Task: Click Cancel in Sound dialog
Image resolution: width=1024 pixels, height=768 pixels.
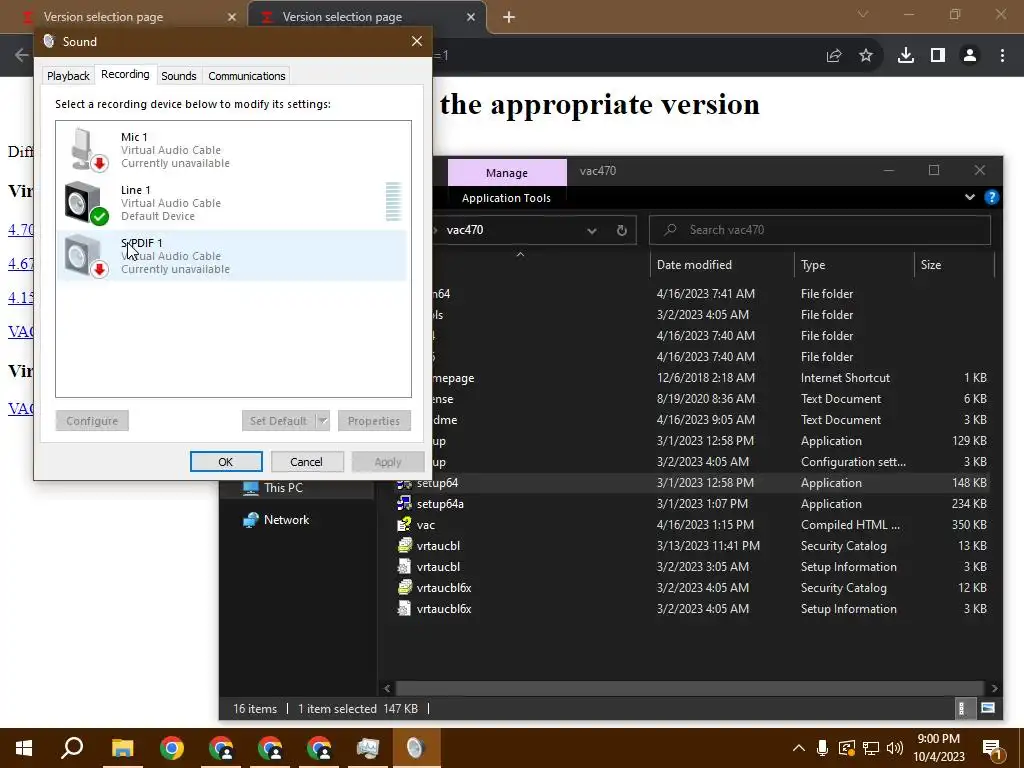Action: tap(306, 462)
